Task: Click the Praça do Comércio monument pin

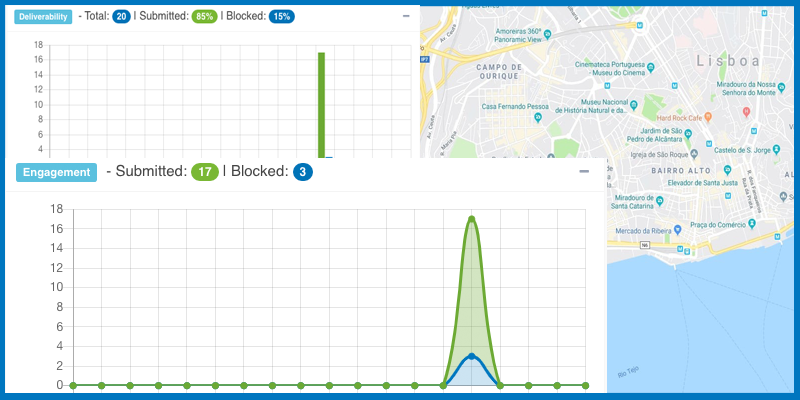Action: point(752,224)
